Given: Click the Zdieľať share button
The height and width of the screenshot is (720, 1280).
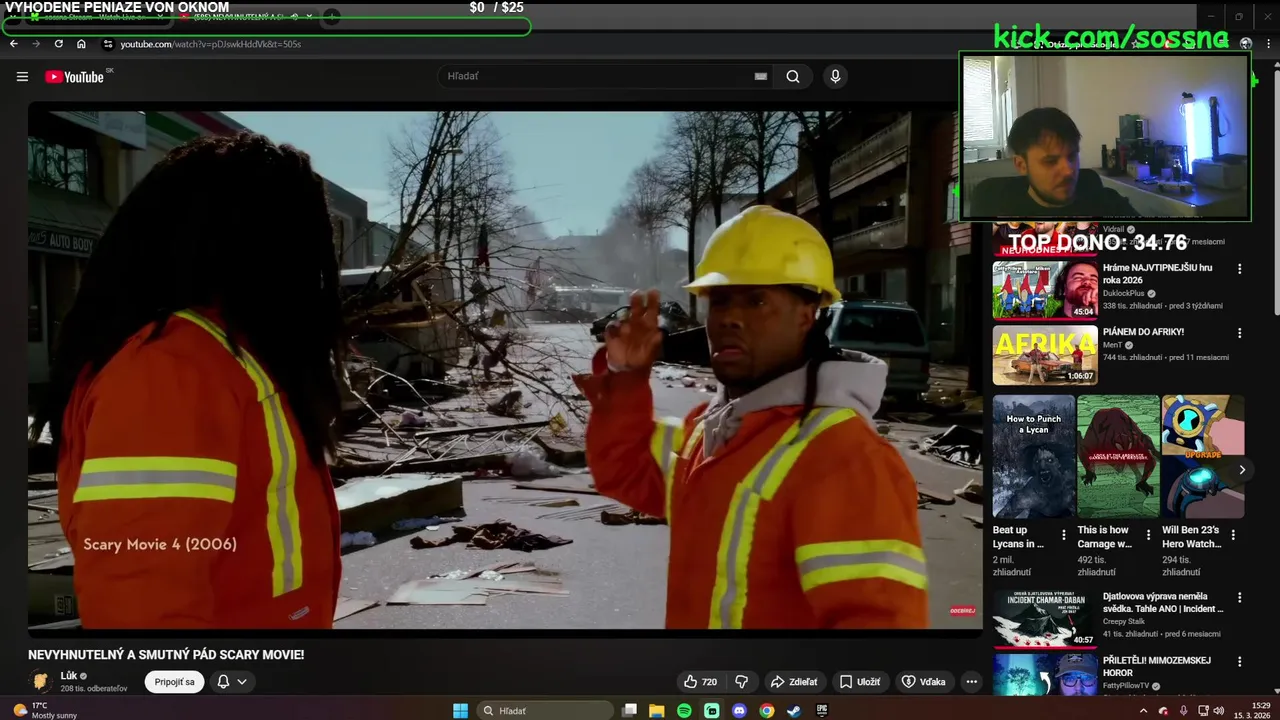Looking at the screenshot, I should [x=794, y=682].
